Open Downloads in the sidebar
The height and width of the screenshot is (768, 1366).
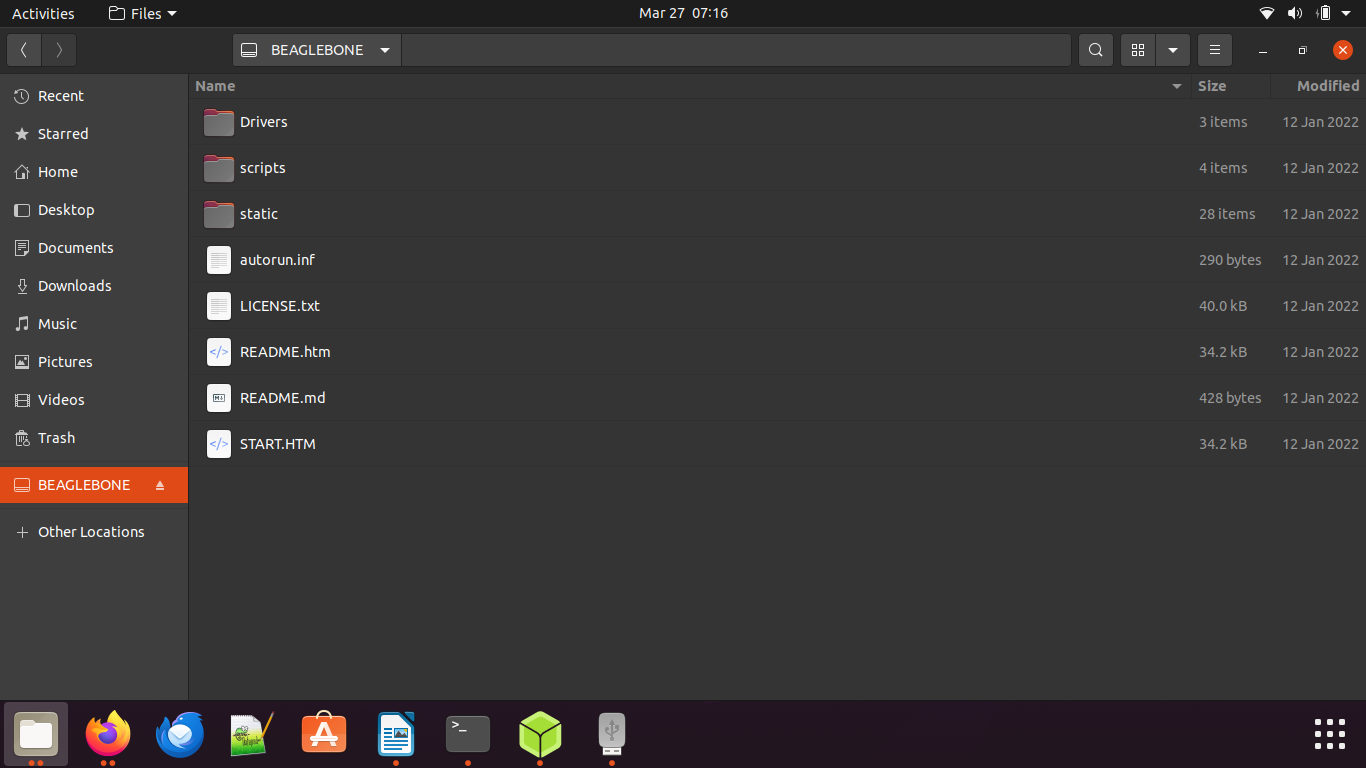coord(94,286)
